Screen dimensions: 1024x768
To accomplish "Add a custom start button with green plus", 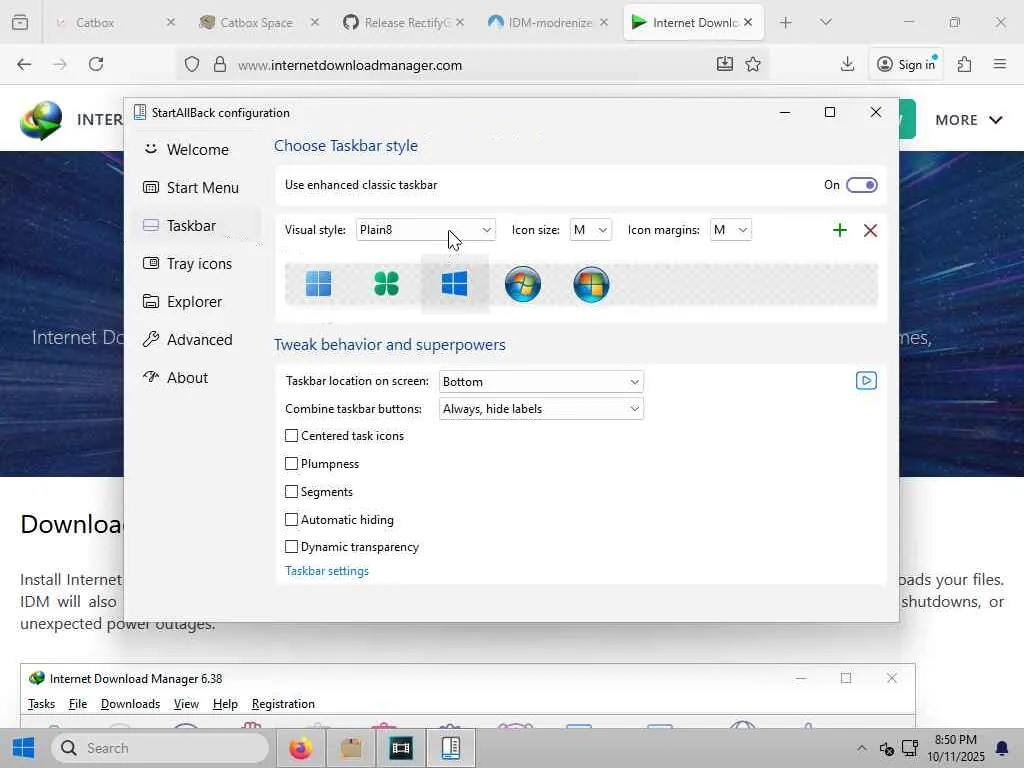I will pos(840,230).
